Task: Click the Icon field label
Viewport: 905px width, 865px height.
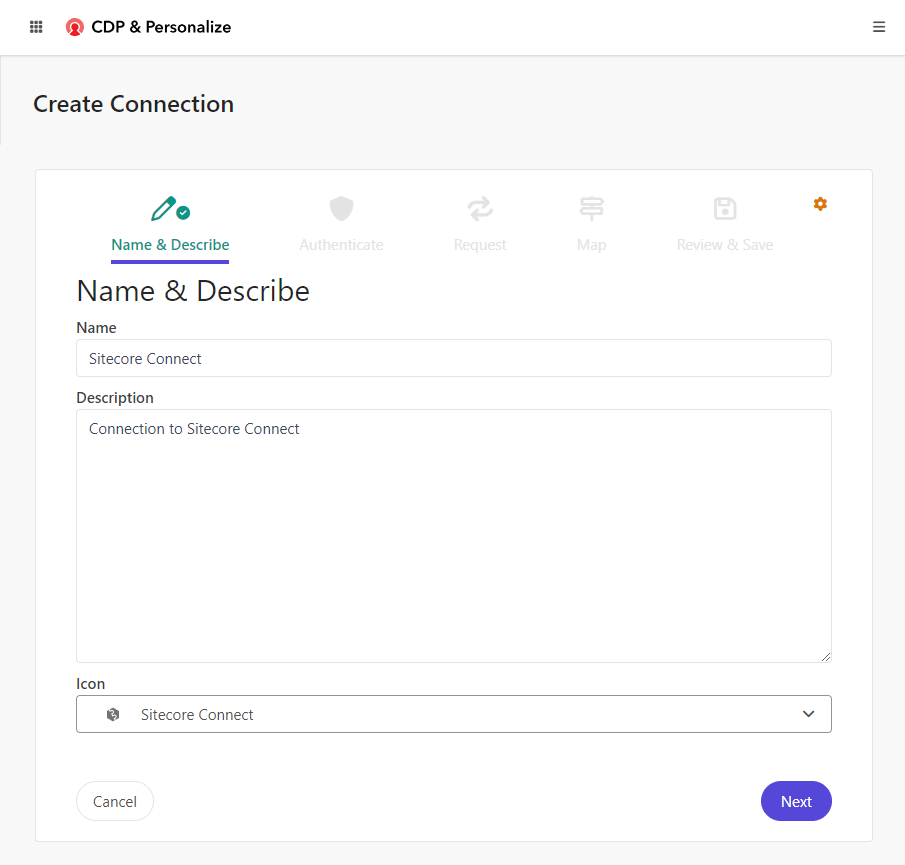Action: point(91,684)
